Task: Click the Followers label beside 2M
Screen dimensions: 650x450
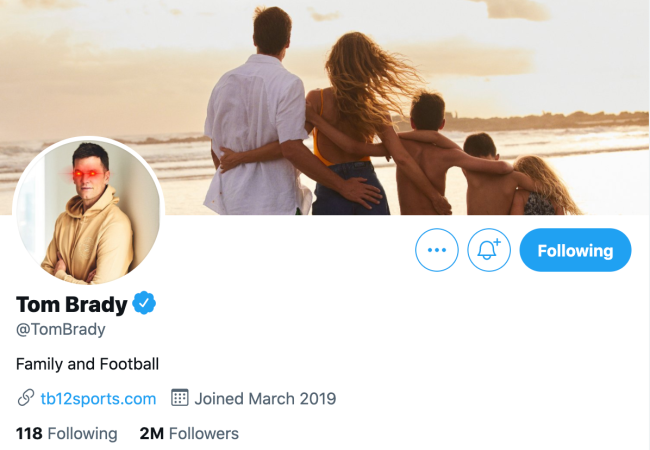Action: click(204, 433)
